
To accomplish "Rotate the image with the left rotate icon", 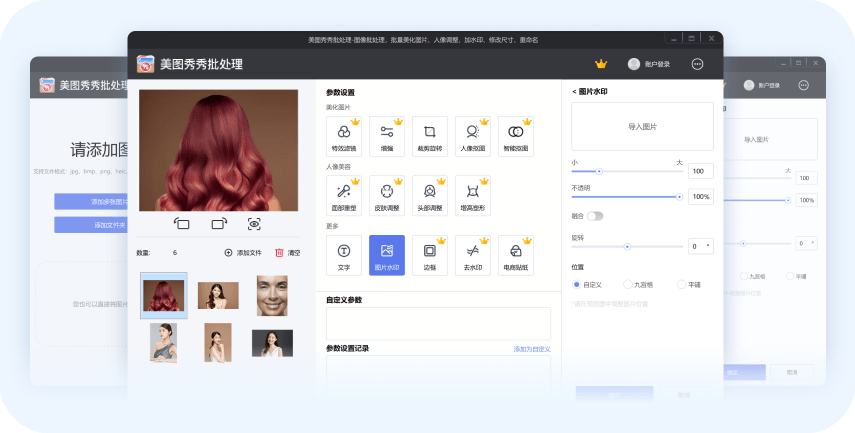I will pyautogui.click(x=182, y=224).
